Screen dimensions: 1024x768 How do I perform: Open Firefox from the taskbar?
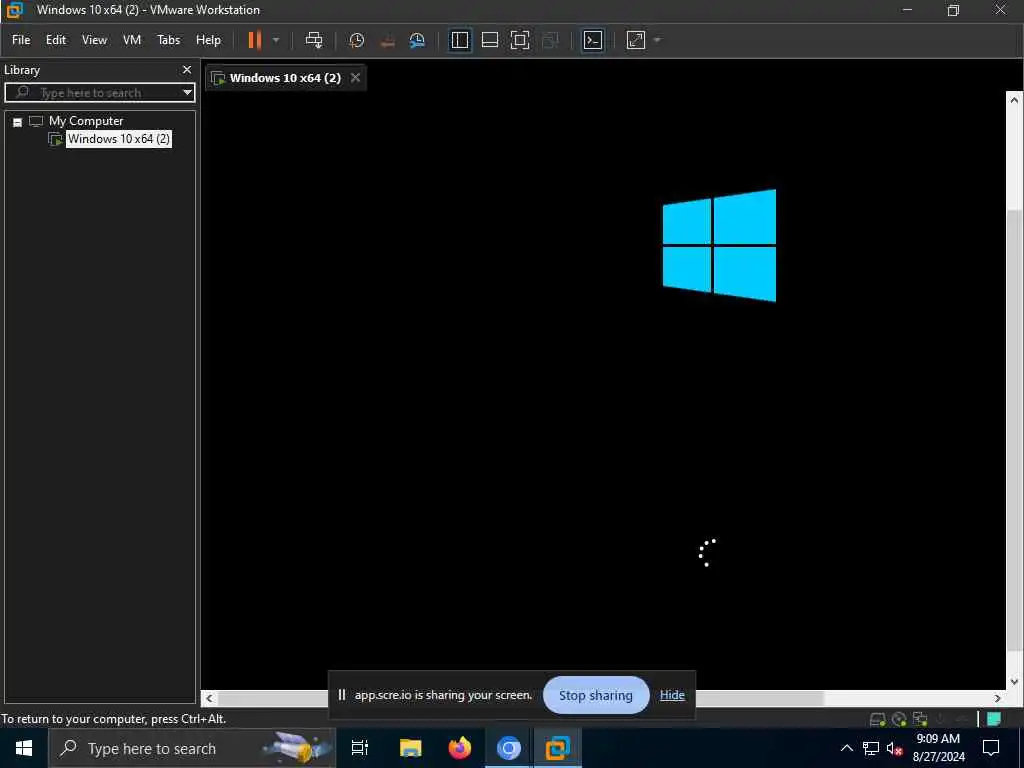click(x=460, y=748)
